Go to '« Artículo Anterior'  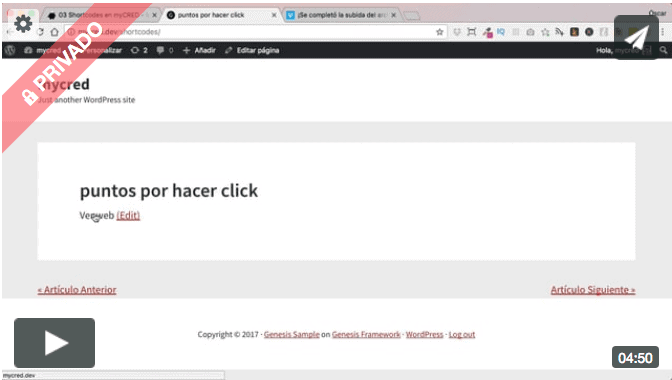[77, 290]
